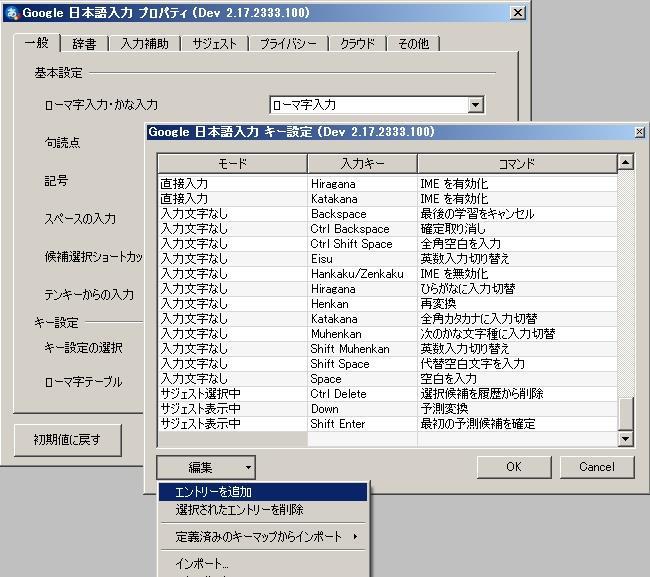Image resolution: width=650 pixels, height=577 pixels.
Task: Sort by the モード column header
Action: pos(232,164)
